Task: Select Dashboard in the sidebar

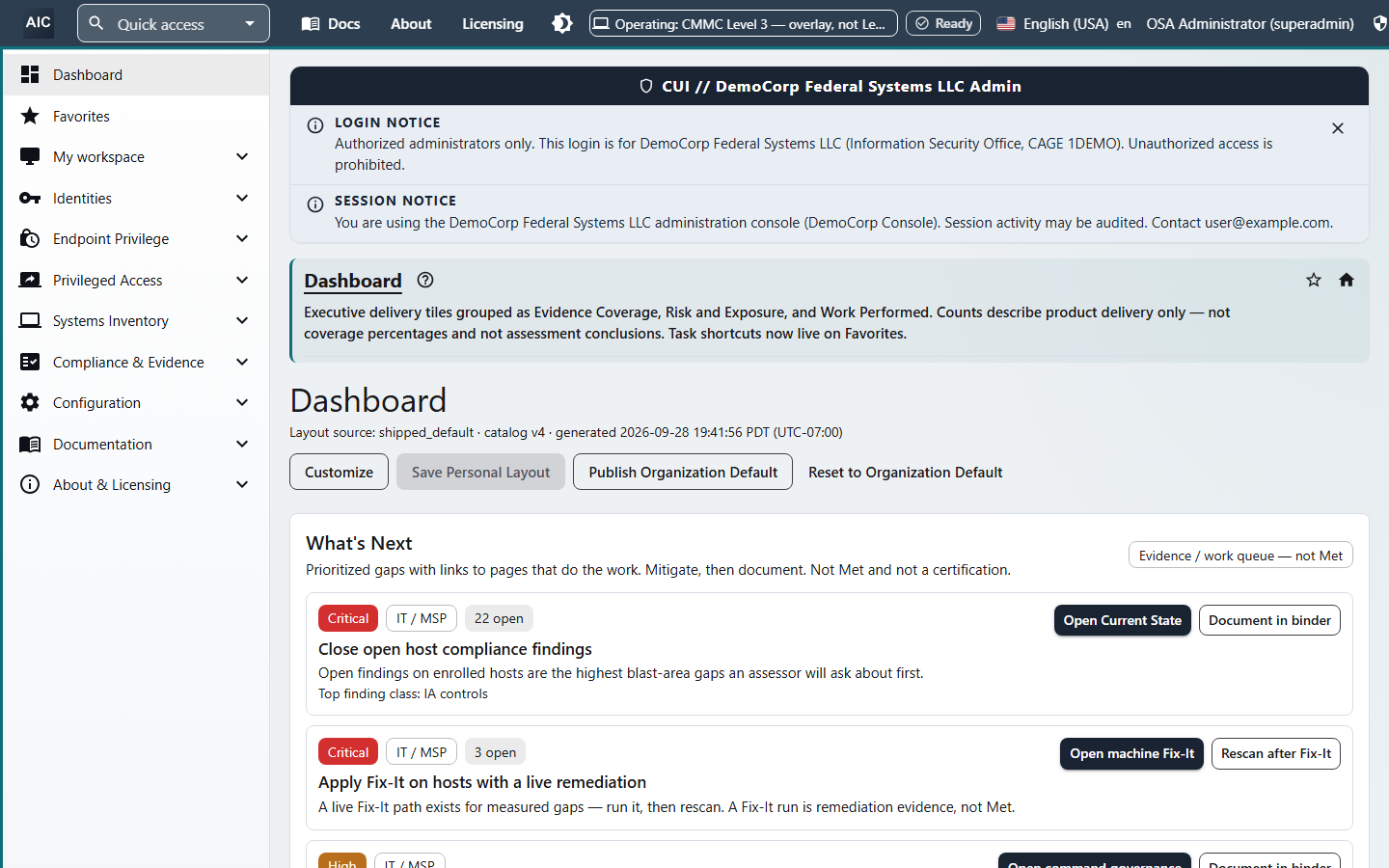Action: click(x=136, y=74)
